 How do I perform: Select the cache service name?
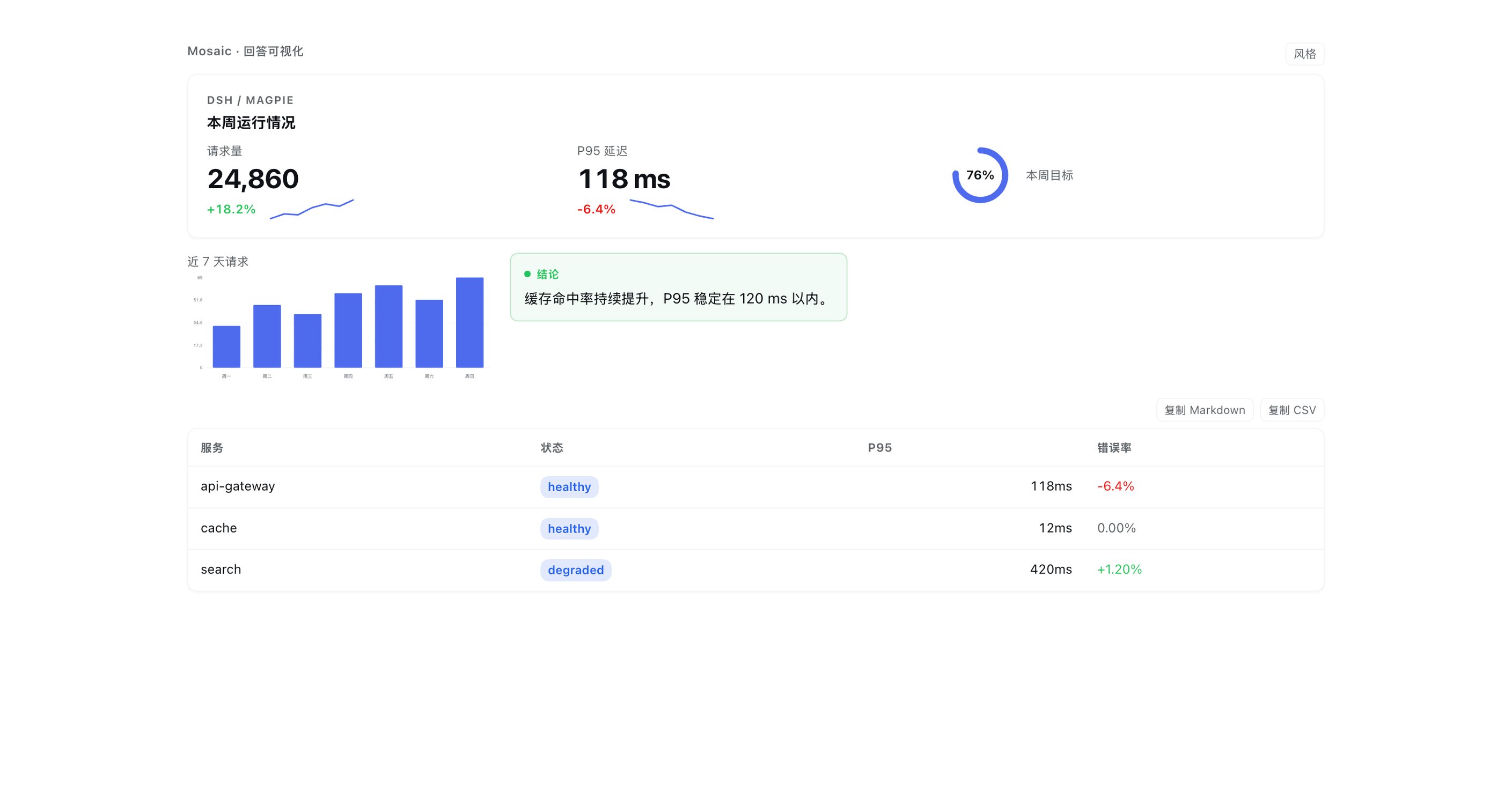(219, 528)
